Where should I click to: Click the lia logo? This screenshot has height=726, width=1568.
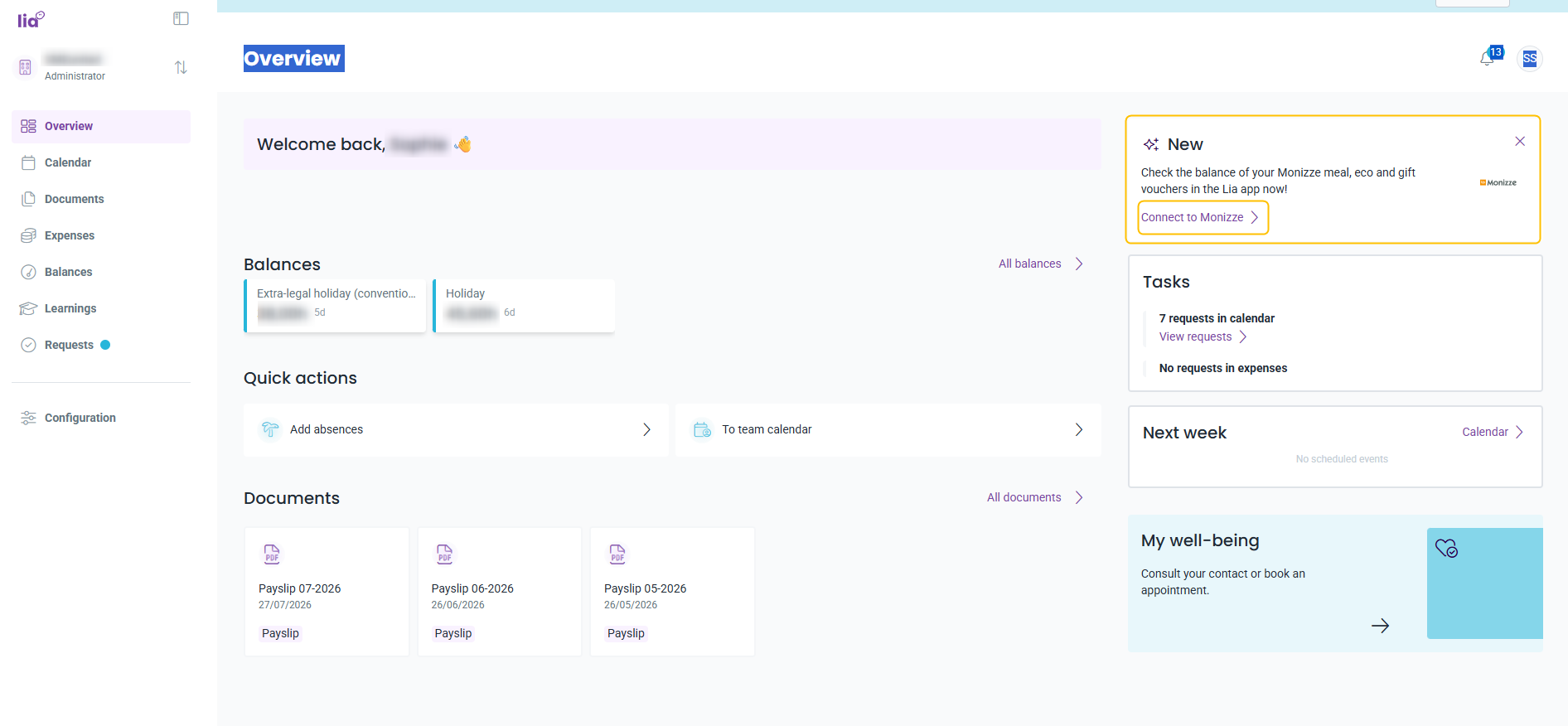coord(31,19)
